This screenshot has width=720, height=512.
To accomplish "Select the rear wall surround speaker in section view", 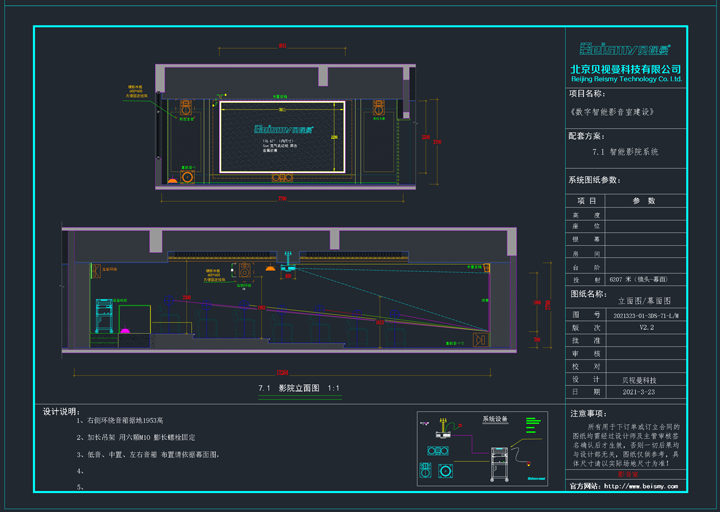I will point(96,271).
